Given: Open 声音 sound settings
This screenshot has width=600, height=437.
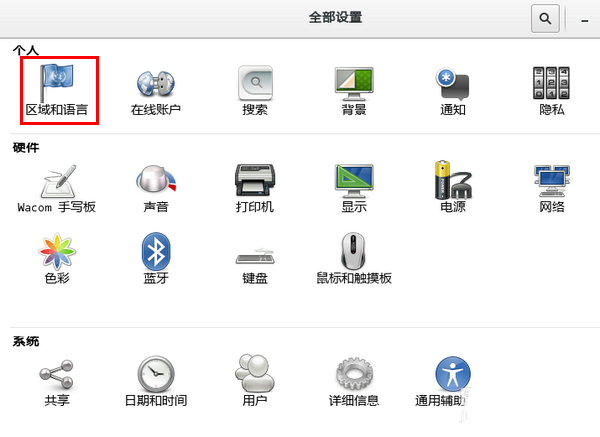Looking at the screenshot, I should (156, 189).
